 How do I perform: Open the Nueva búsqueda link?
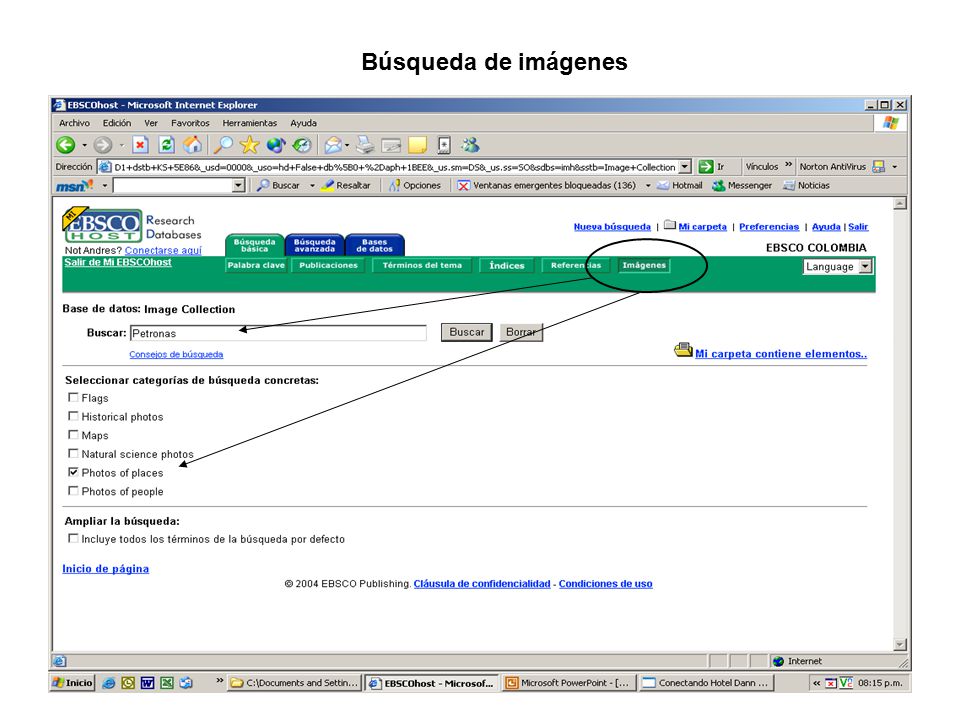(x=612, y=227)
